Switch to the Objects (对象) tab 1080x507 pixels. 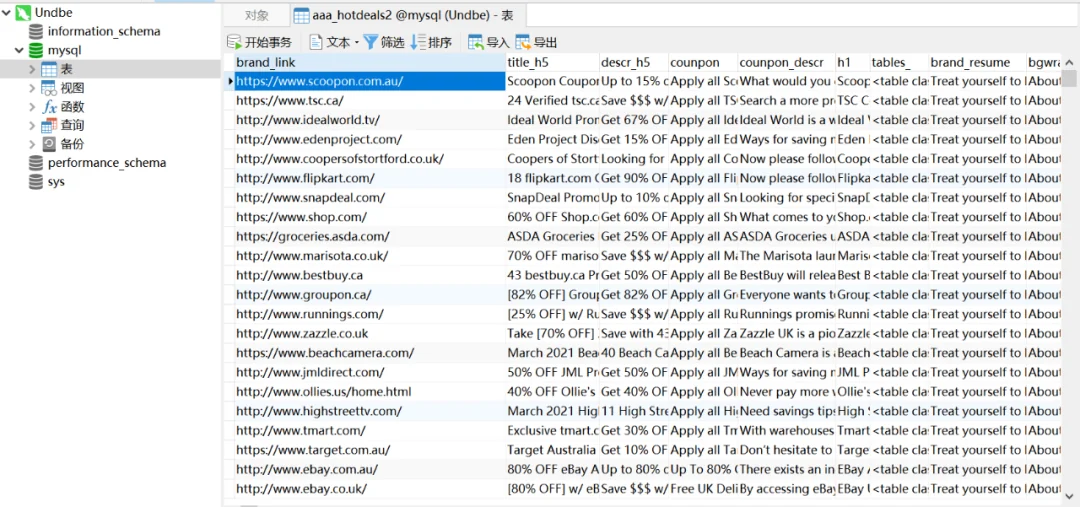click(x=257, y=15)
